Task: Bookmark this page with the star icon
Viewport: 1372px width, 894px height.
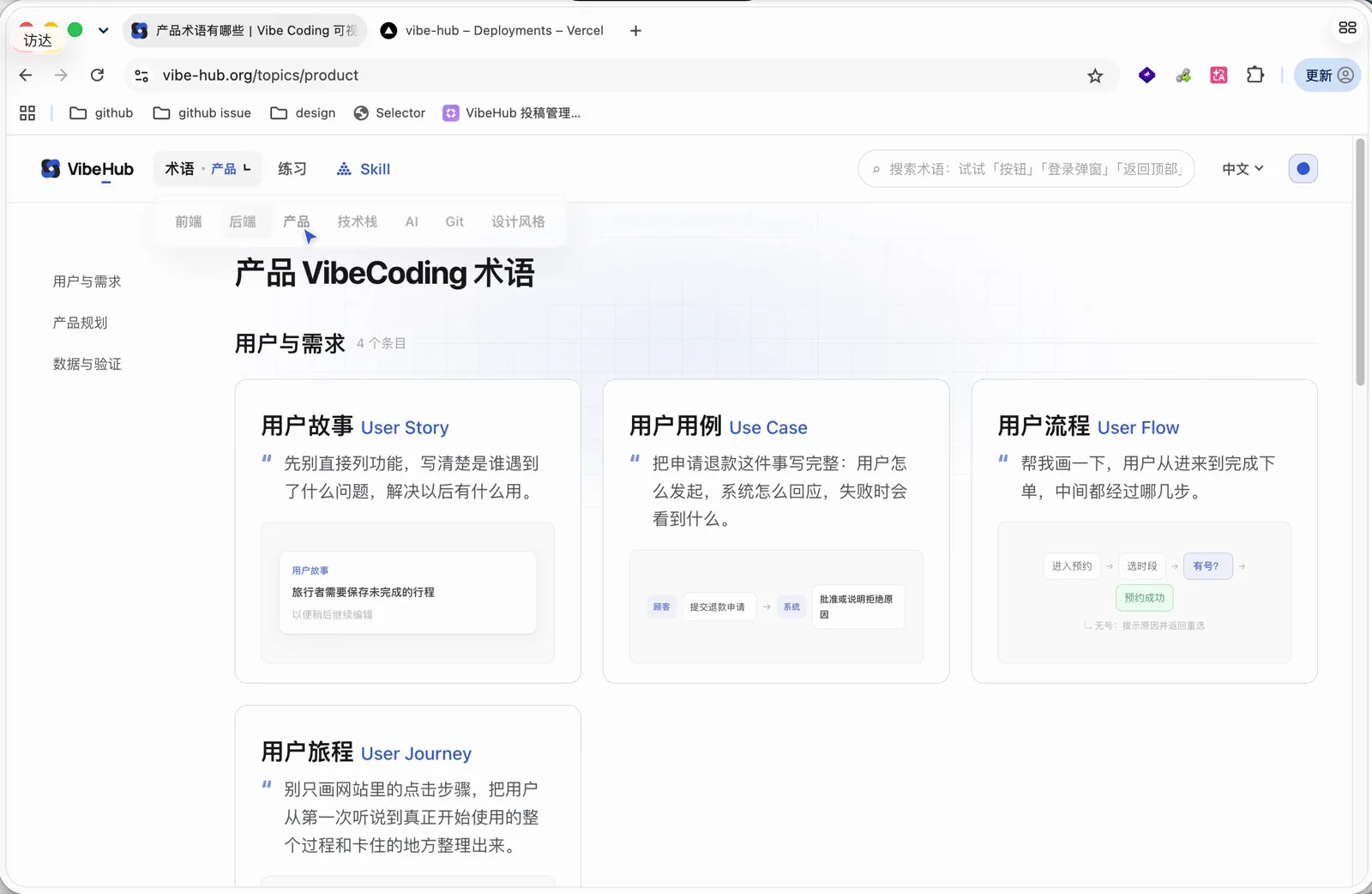Action: click(x=1095, y=76)
